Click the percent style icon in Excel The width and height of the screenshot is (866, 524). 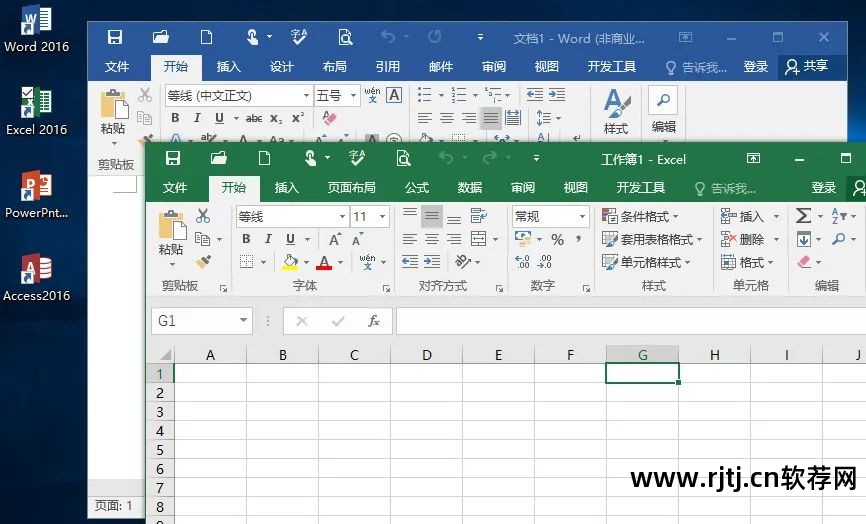(557, 239)
